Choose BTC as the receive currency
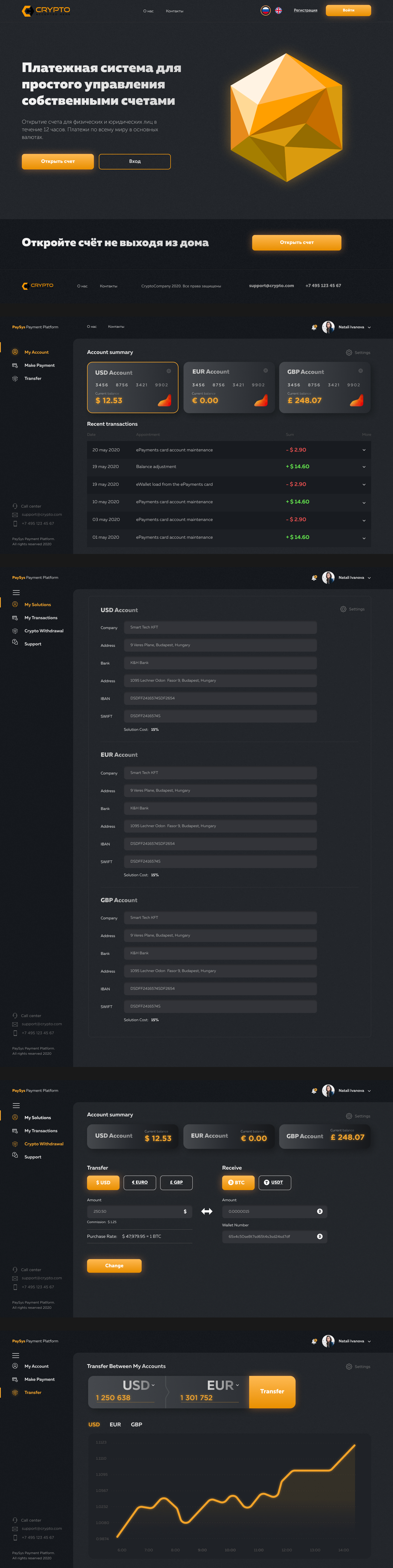393x1568 pixels. (238, 1182)
